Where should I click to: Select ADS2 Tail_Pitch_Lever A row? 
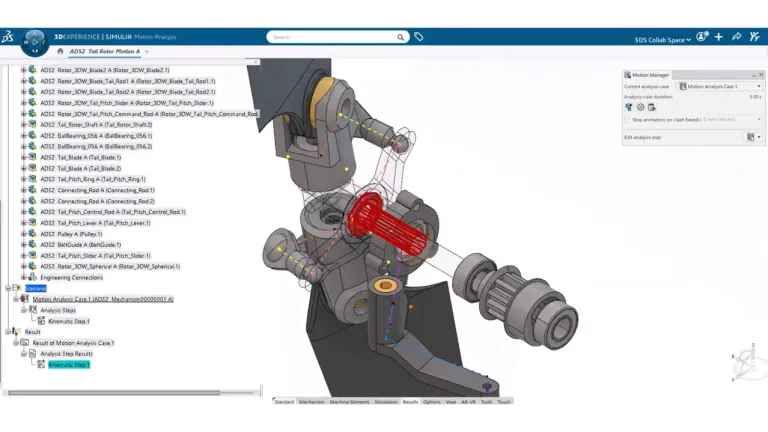(96, 223)
